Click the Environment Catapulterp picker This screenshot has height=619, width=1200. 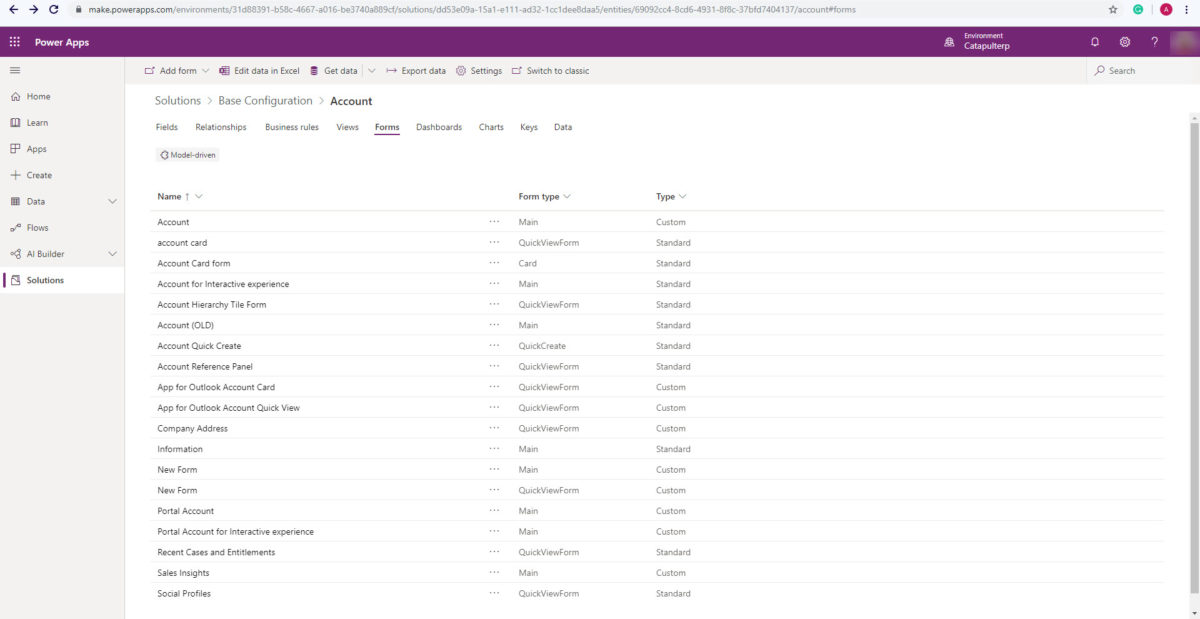click(976, 41)
